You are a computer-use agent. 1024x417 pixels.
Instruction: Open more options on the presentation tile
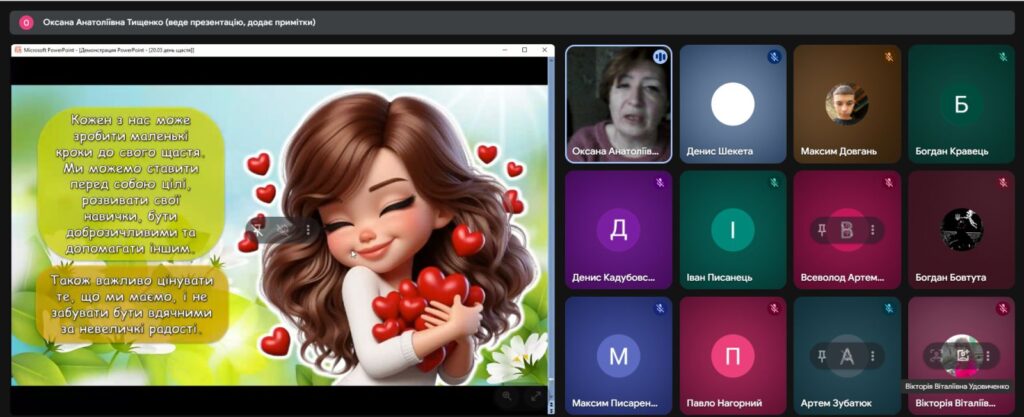coord(307,229)
